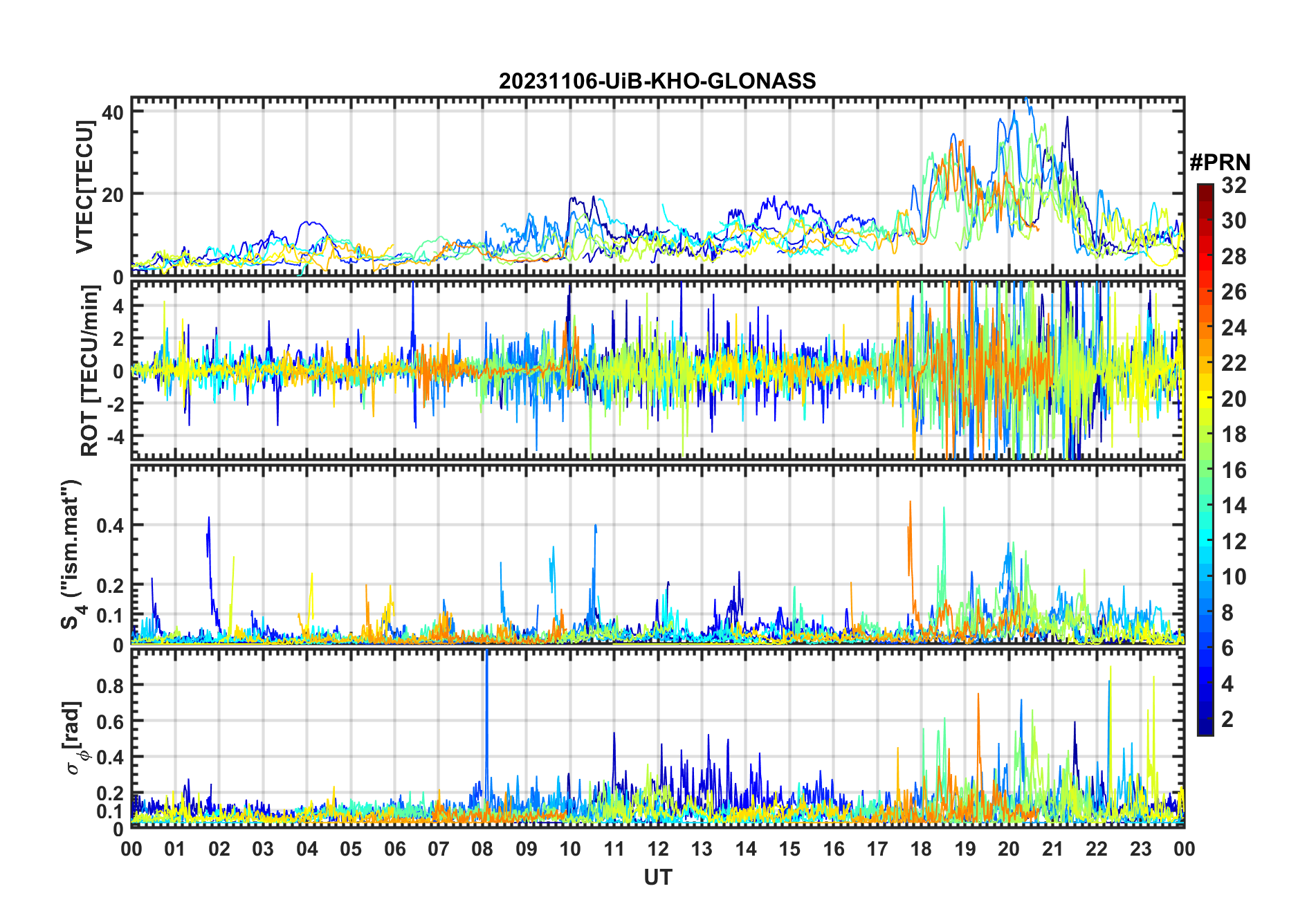1316x920 pixels.
Task: Click the 0.8 tick on the sigma-phi axis
Action: [111, 686]
